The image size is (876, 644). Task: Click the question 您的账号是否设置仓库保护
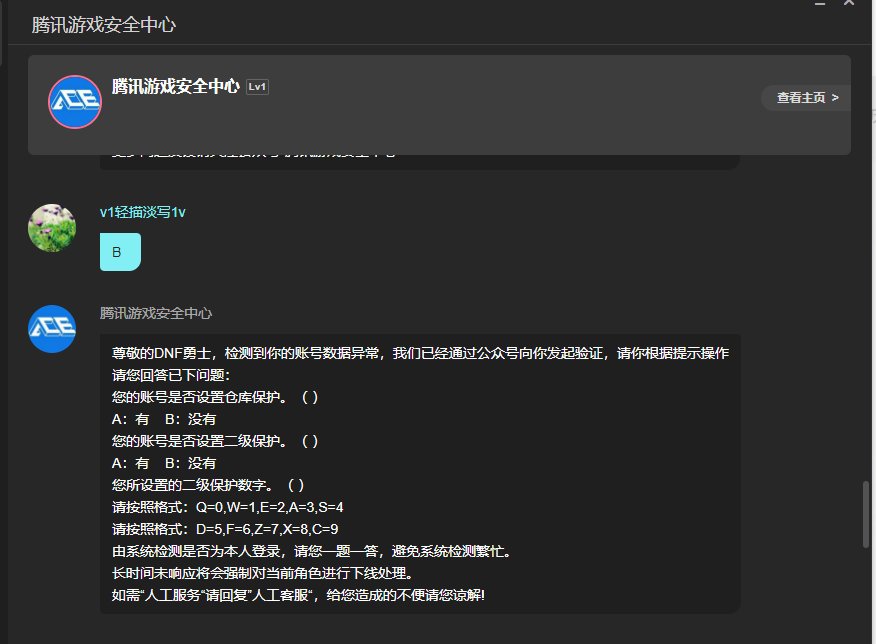pyautogui.click(x=215, y=397)
